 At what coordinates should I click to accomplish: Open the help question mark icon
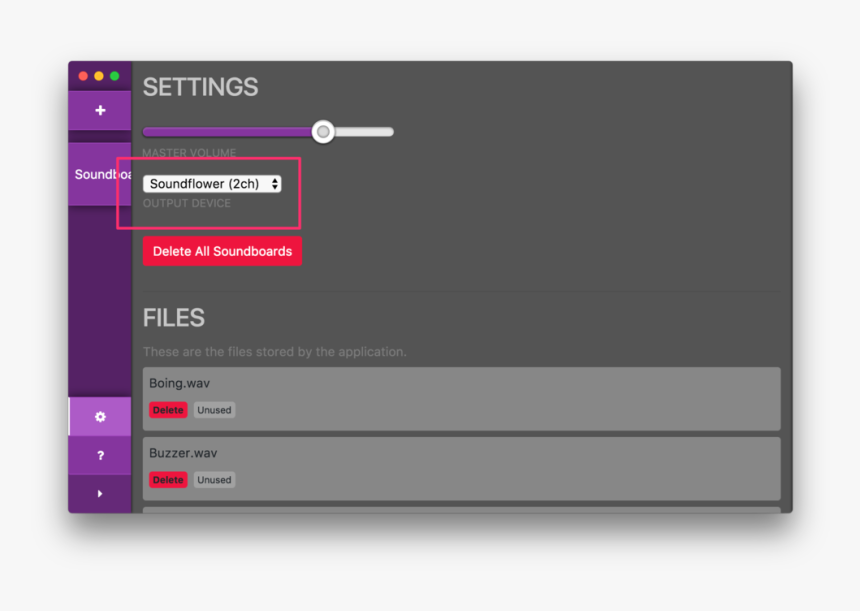[100, 455]
